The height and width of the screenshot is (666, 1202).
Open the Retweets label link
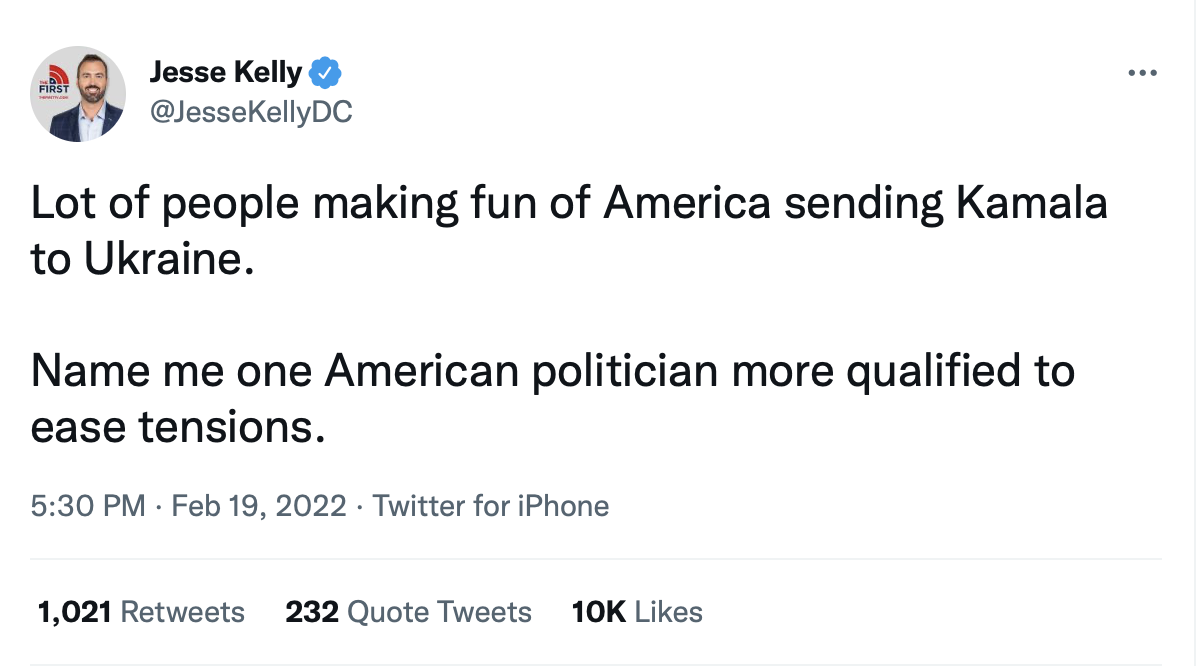(182, 611)
